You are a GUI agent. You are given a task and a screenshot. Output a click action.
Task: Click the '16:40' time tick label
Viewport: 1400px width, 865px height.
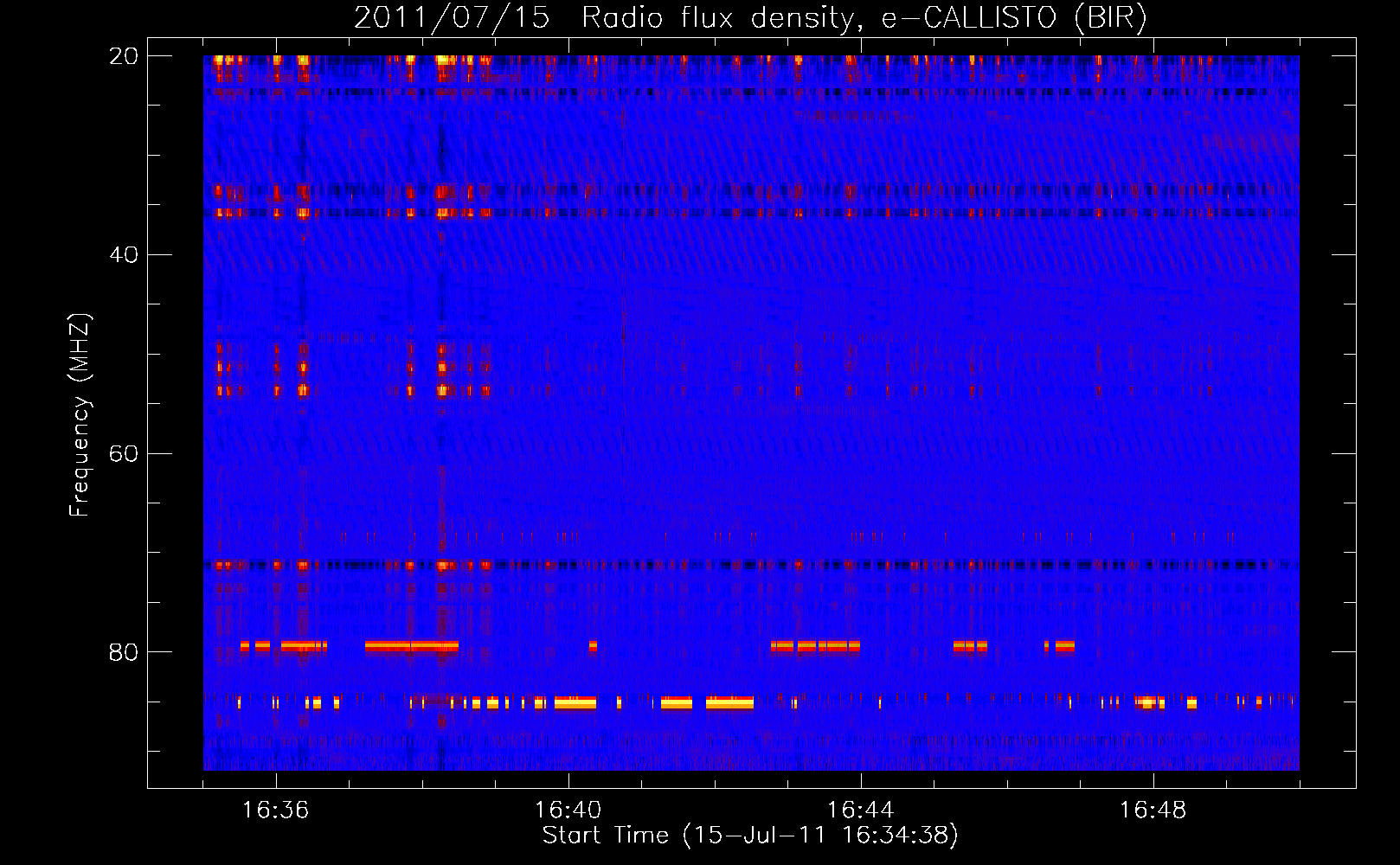coord(568,810)
